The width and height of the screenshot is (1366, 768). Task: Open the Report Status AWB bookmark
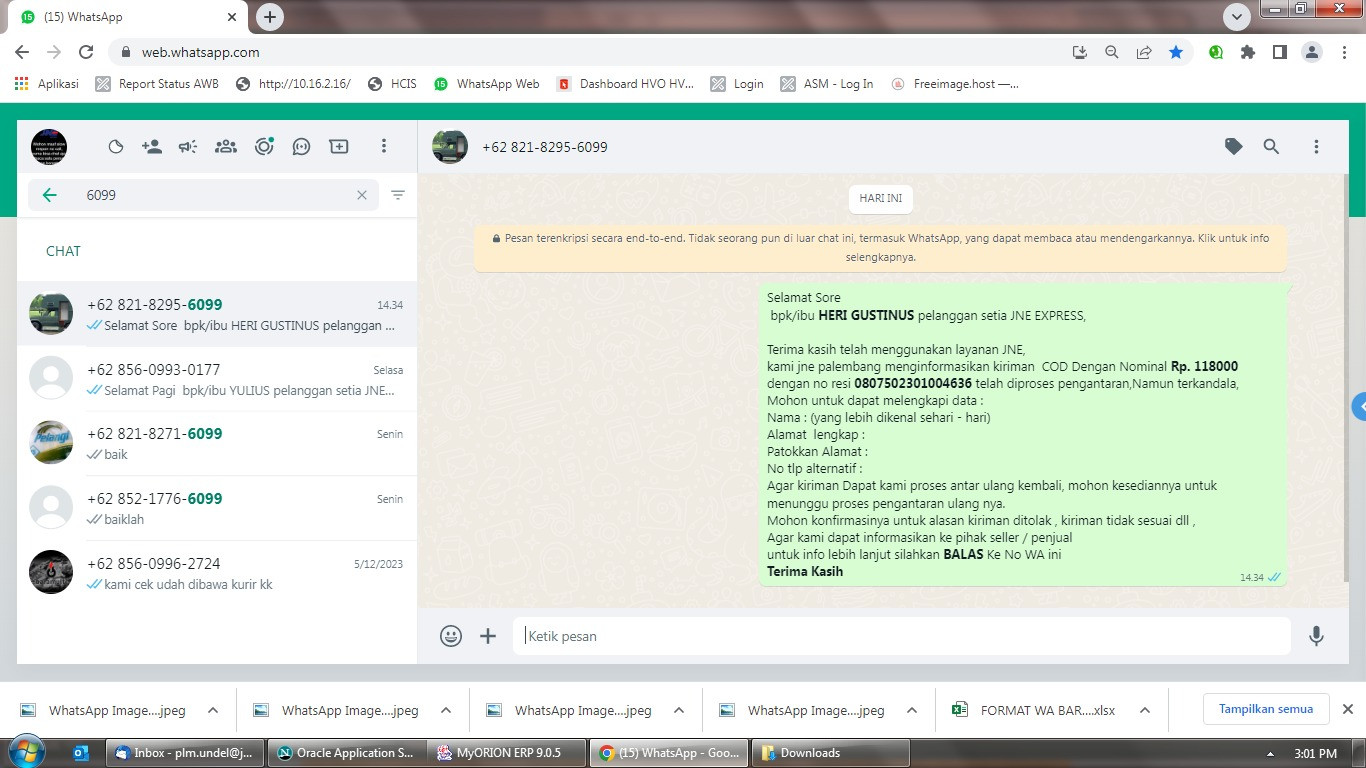(x=157, y=84)
